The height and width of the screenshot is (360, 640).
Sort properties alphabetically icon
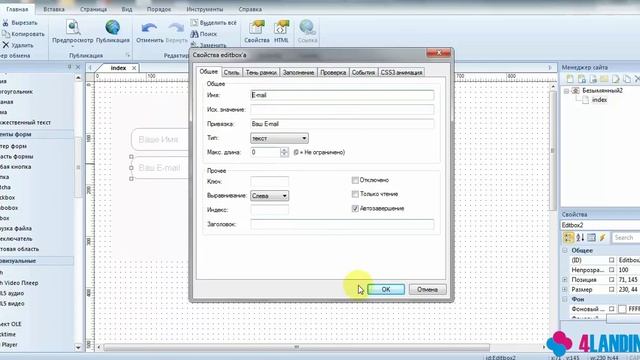tap(580, 238)
